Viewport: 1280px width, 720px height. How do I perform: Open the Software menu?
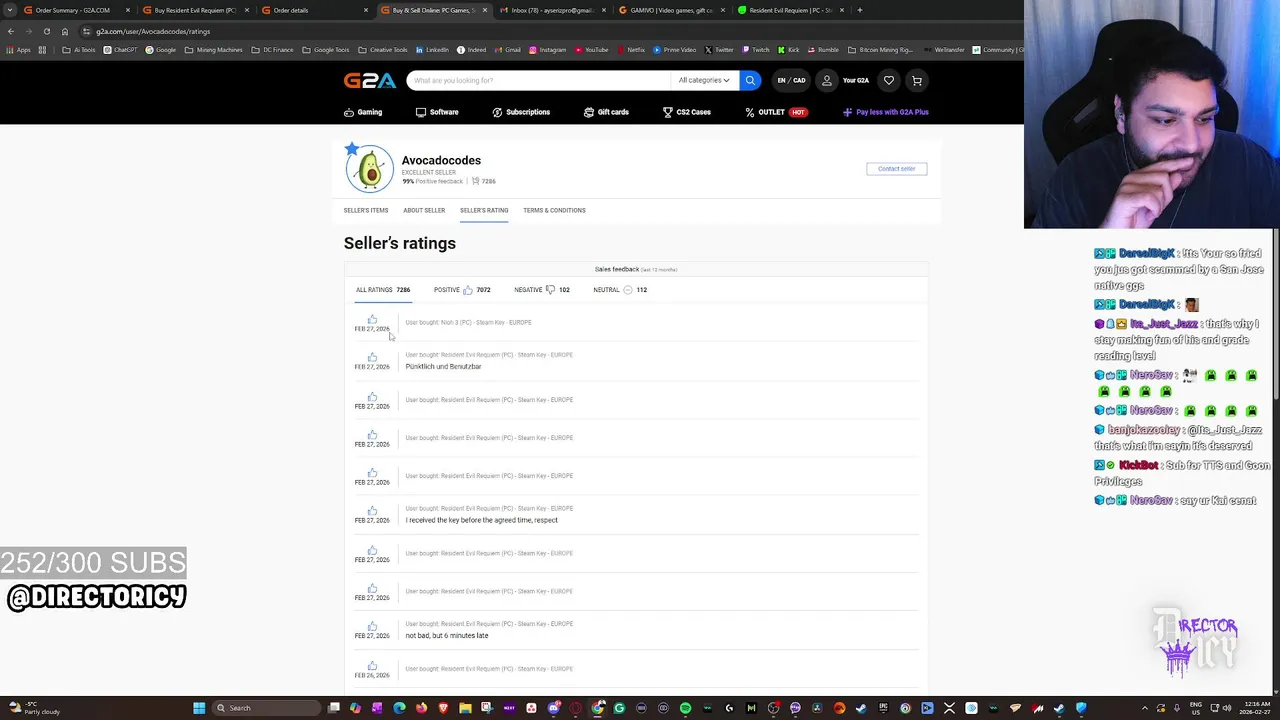pos(437,112)
